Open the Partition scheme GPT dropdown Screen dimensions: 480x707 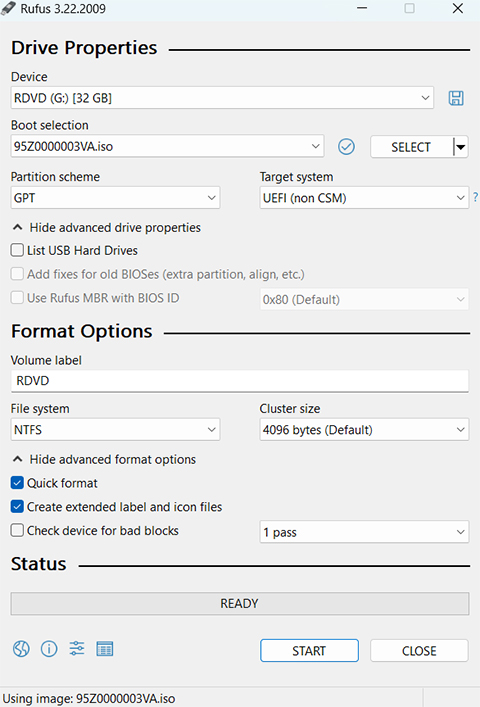click(x=115, y=198)
